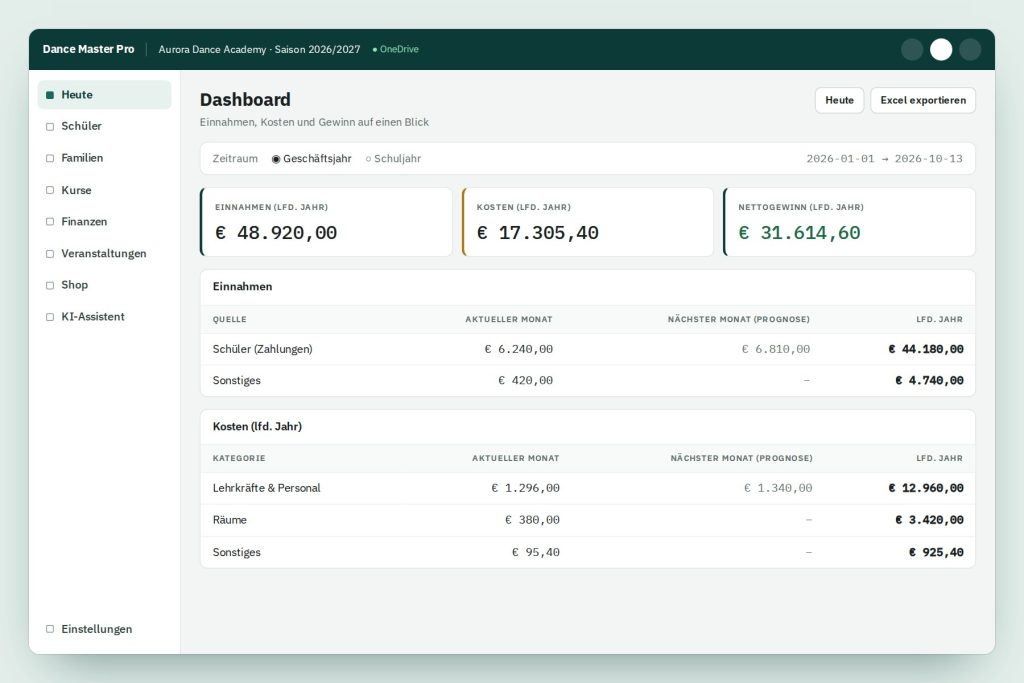Launch the KI-Assistent section
This screenshot has width=1024, height=683.
click(x=104, y=317)
